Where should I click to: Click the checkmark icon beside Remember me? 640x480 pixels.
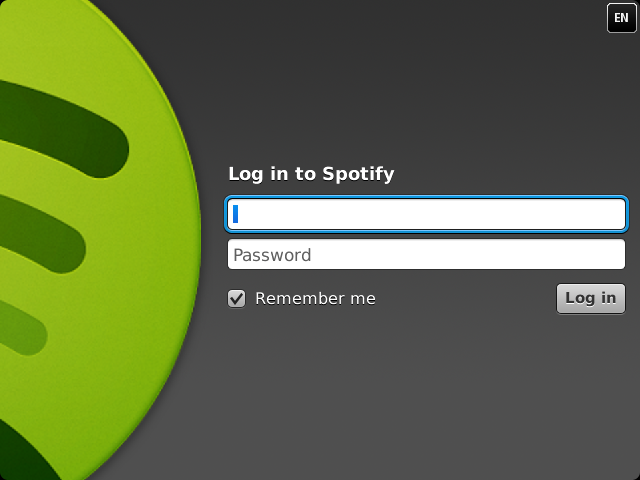pyautogui.click(x=237, y=298)
